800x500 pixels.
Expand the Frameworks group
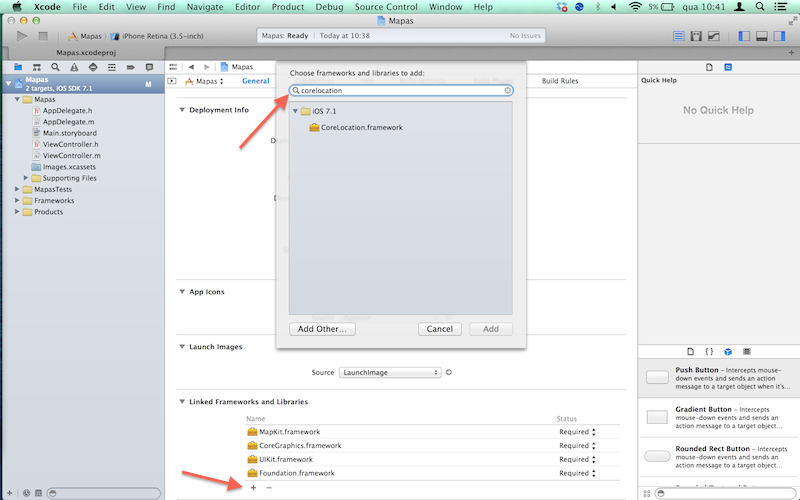[17, 201]
